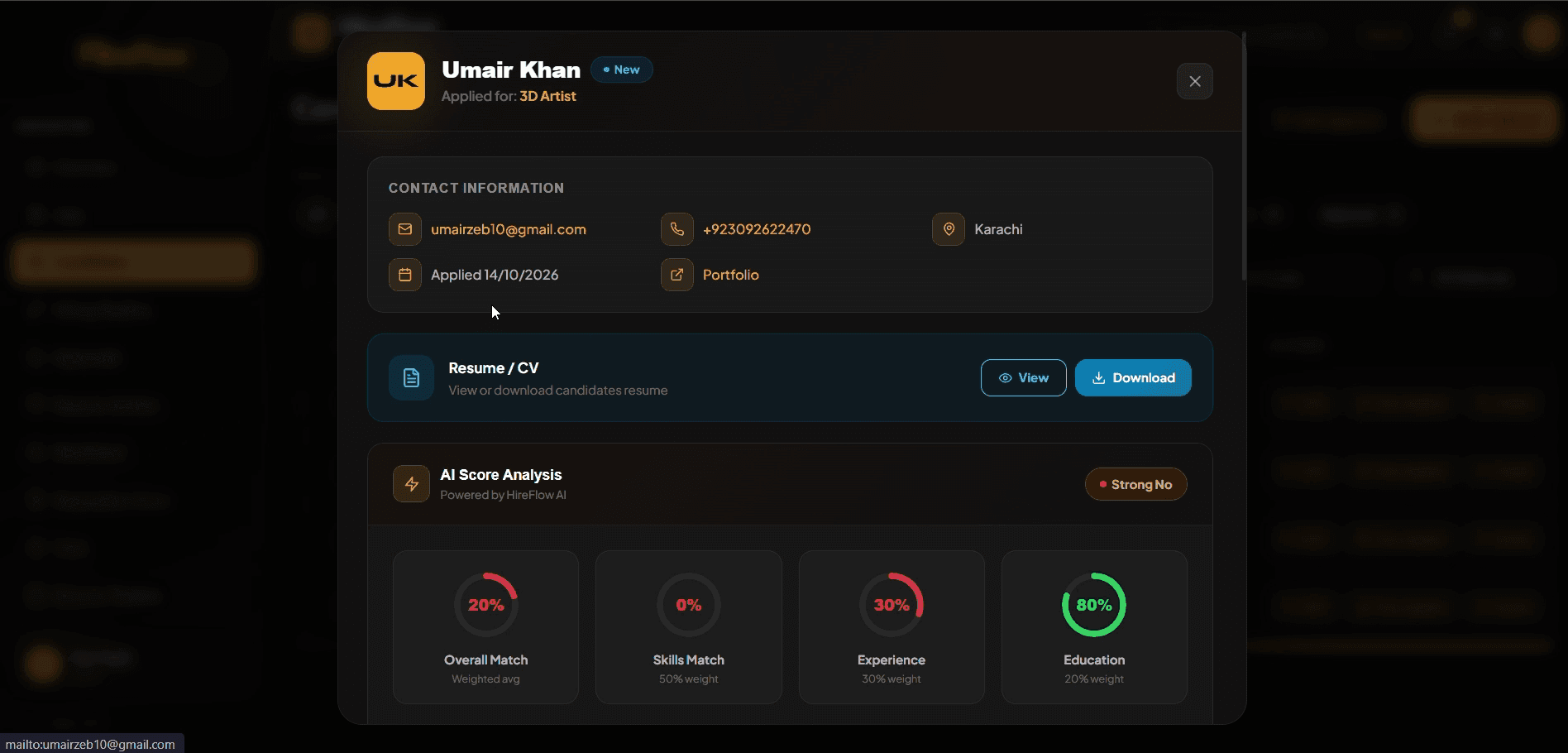Click the Karachi location text
Viewport: 1568px width, 753px height.
coord(998,229)
